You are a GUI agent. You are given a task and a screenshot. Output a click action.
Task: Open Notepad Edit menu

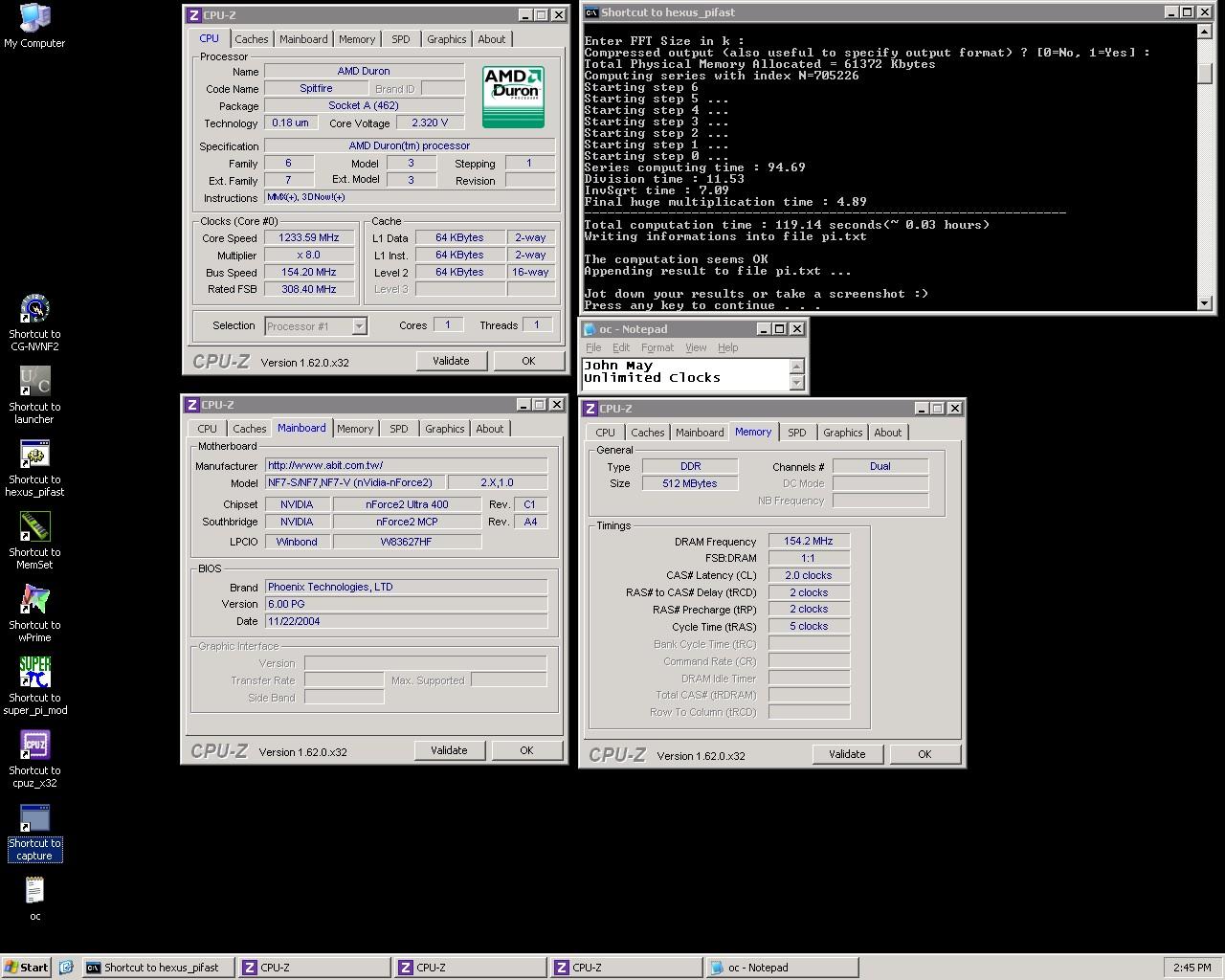tap(621, 347)
